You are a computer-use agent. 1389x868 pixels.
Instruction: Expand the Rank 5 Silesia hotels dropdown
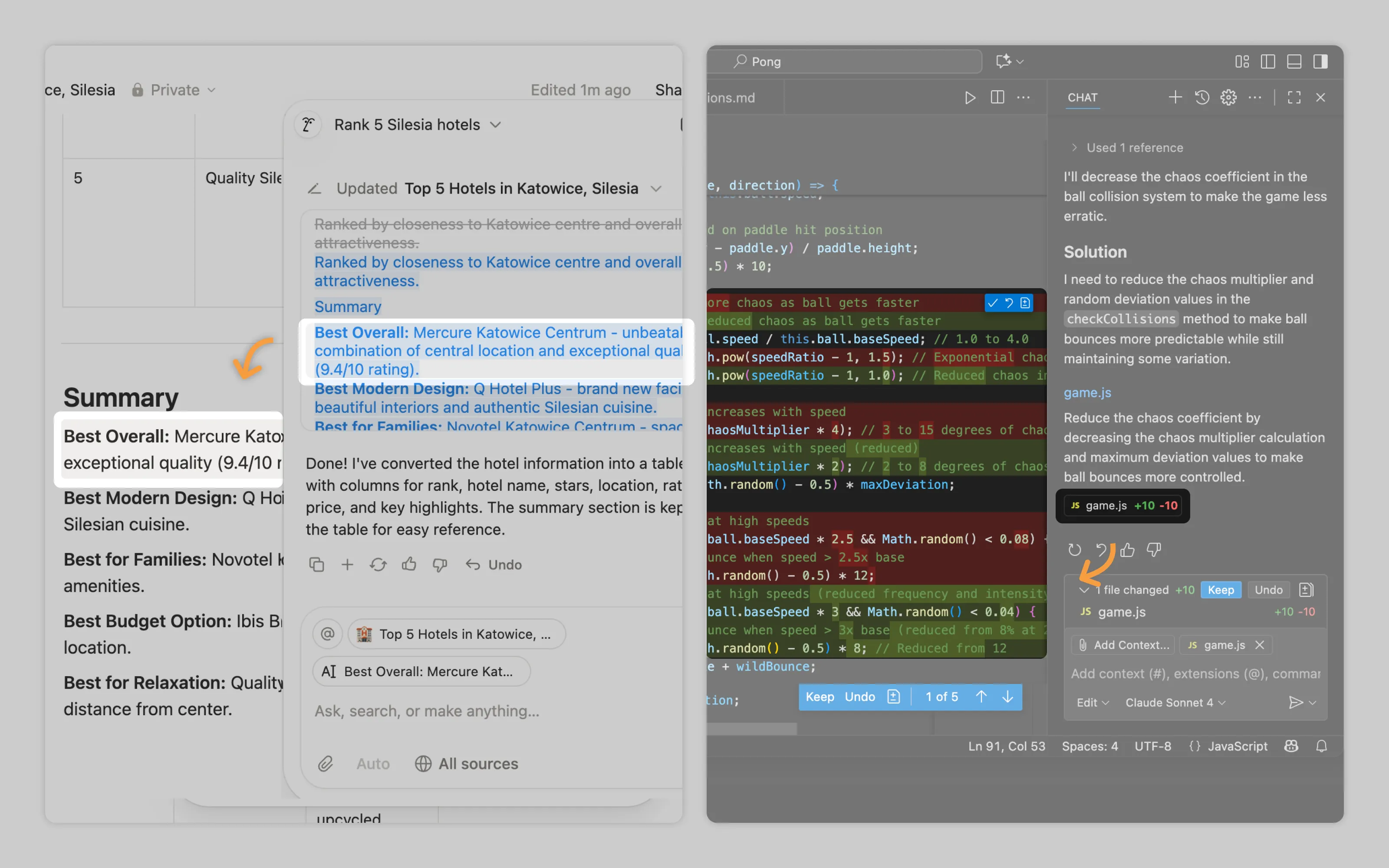417,125
